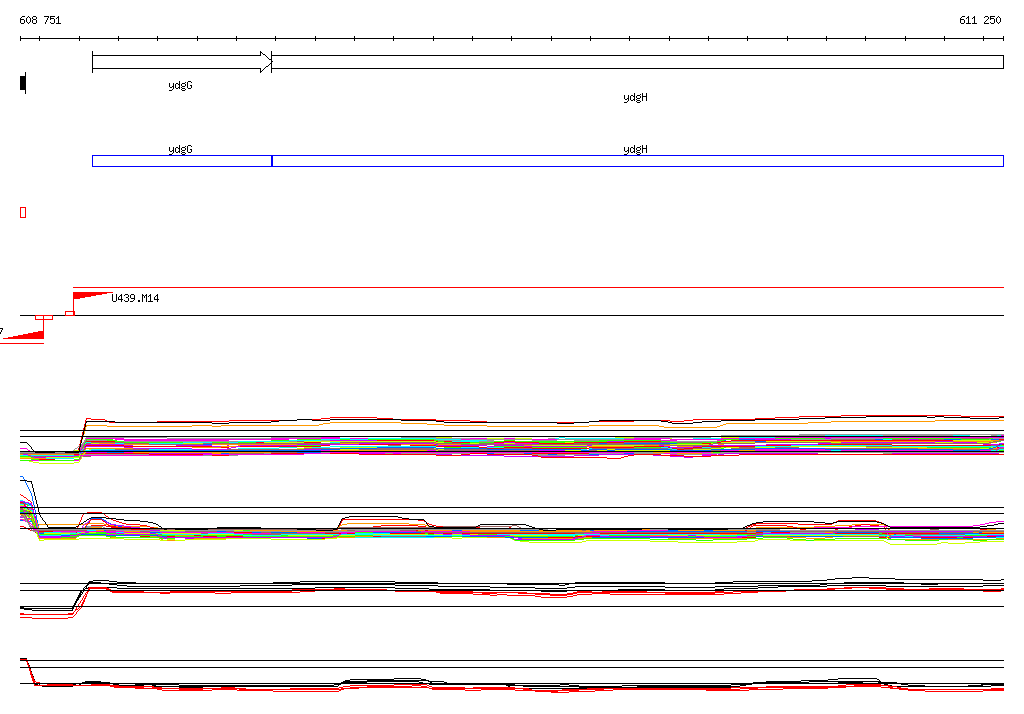Click the end coordinate 611 250

[980, 20]
